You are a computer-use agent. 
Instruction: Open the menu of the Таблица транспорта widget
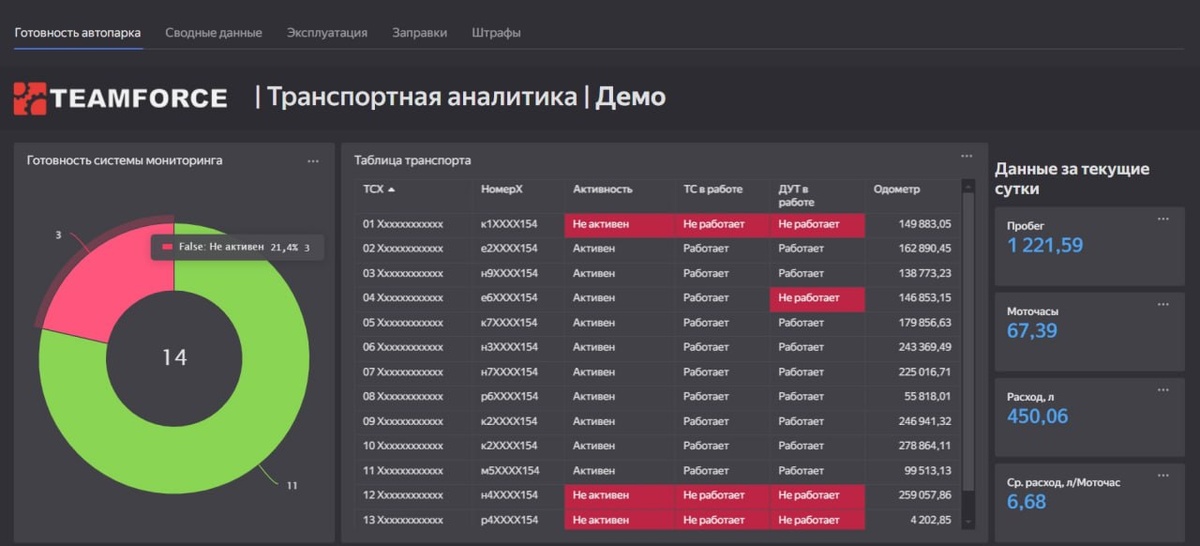(966, 156)
